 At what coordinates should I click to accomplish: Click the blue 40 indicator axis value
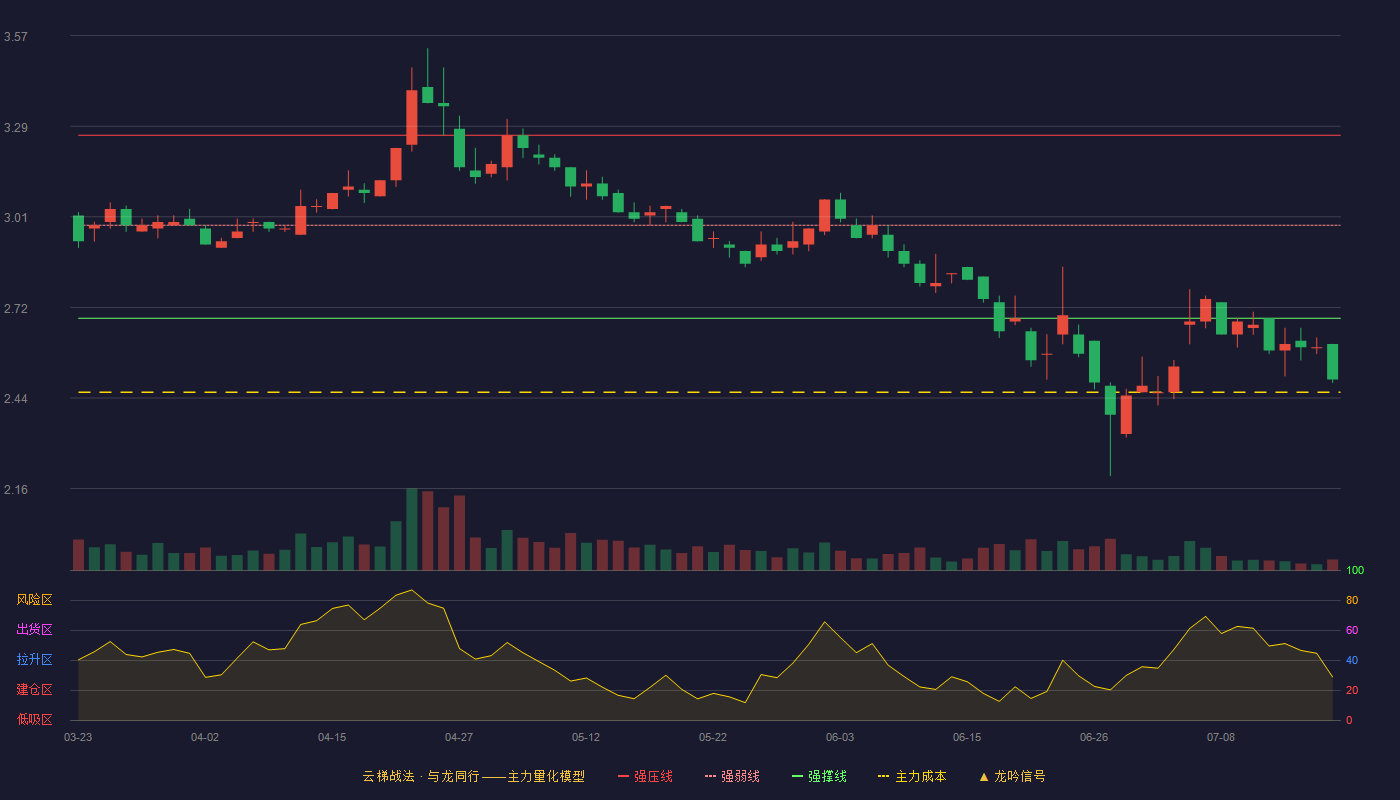(x=1352, y=660)
